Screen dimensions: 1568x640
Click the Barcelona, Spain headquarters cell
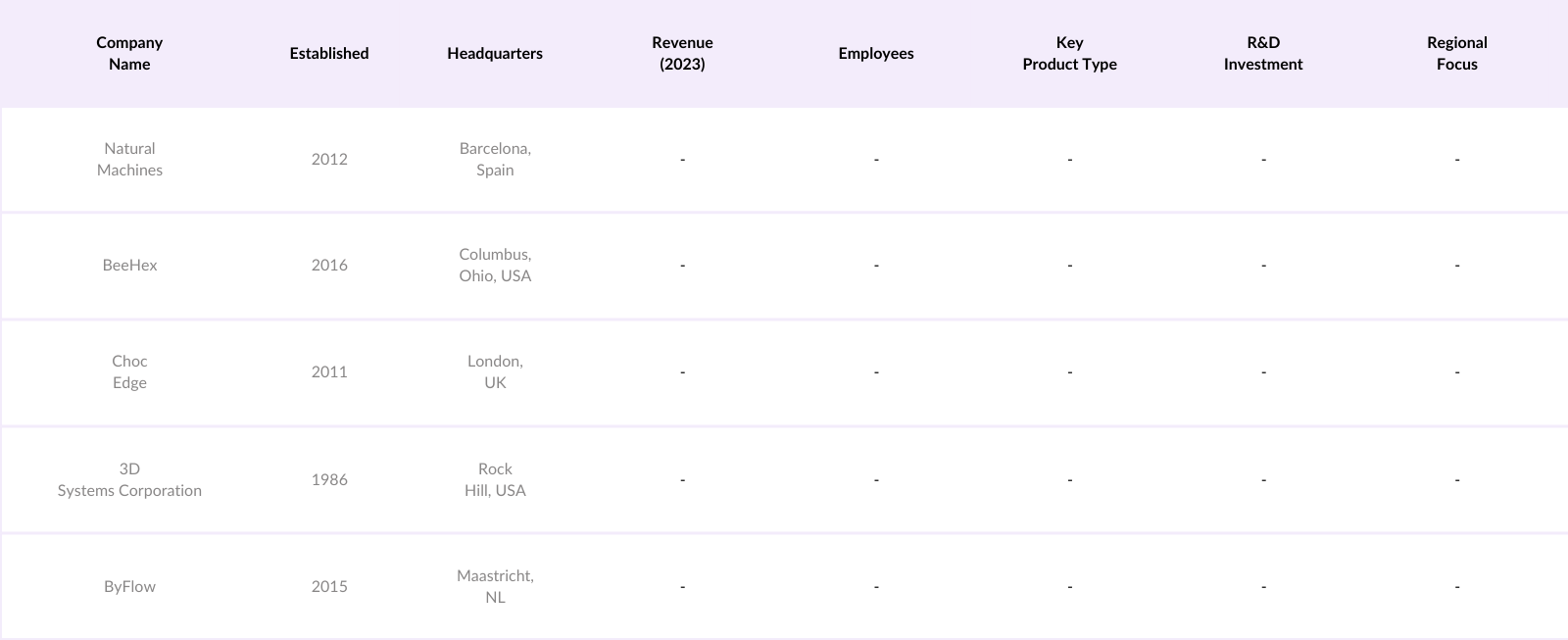coord(495,159)
